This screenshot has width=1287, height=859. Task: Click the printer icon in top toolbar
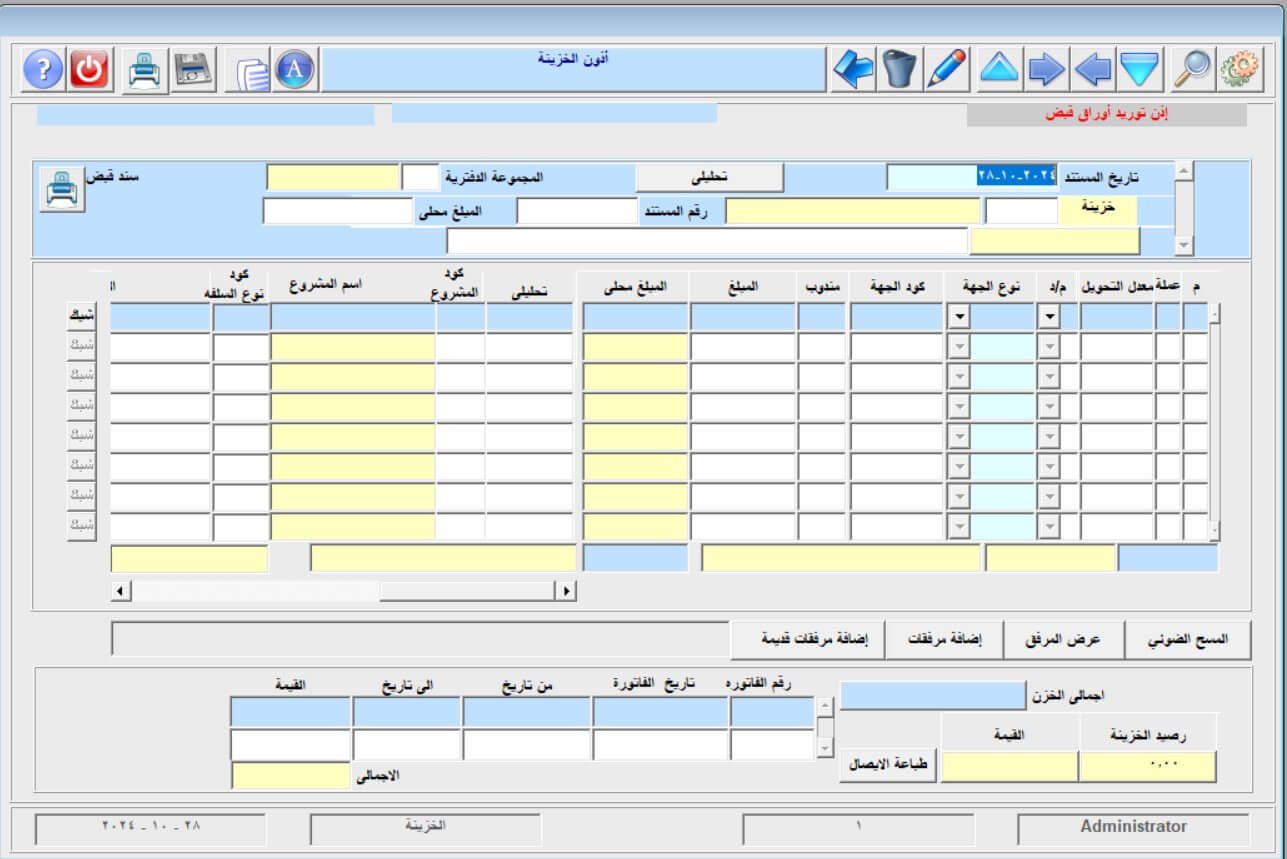(x=146, y=70)
